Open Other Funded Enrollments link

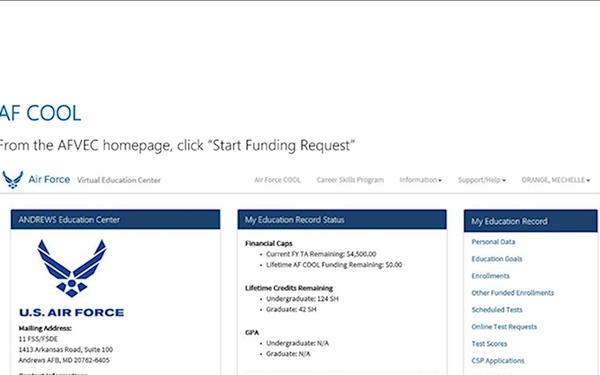[513, 293]
